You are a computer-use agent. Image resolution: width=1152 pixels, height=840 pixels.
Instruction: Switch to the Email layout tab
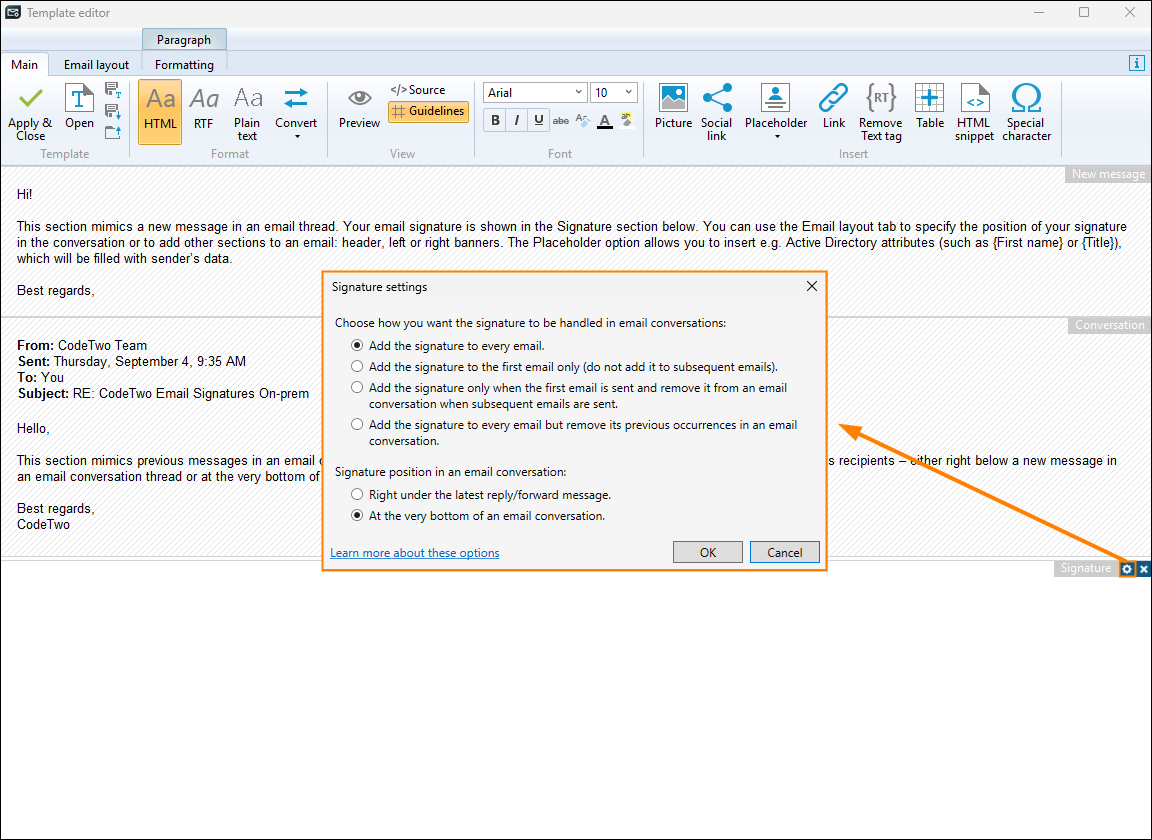95,63
